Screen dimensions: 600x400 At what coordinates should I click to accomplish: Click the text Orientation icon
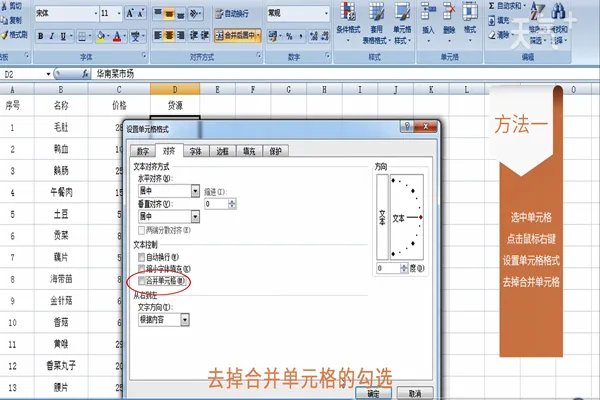[x=194, y=14]
